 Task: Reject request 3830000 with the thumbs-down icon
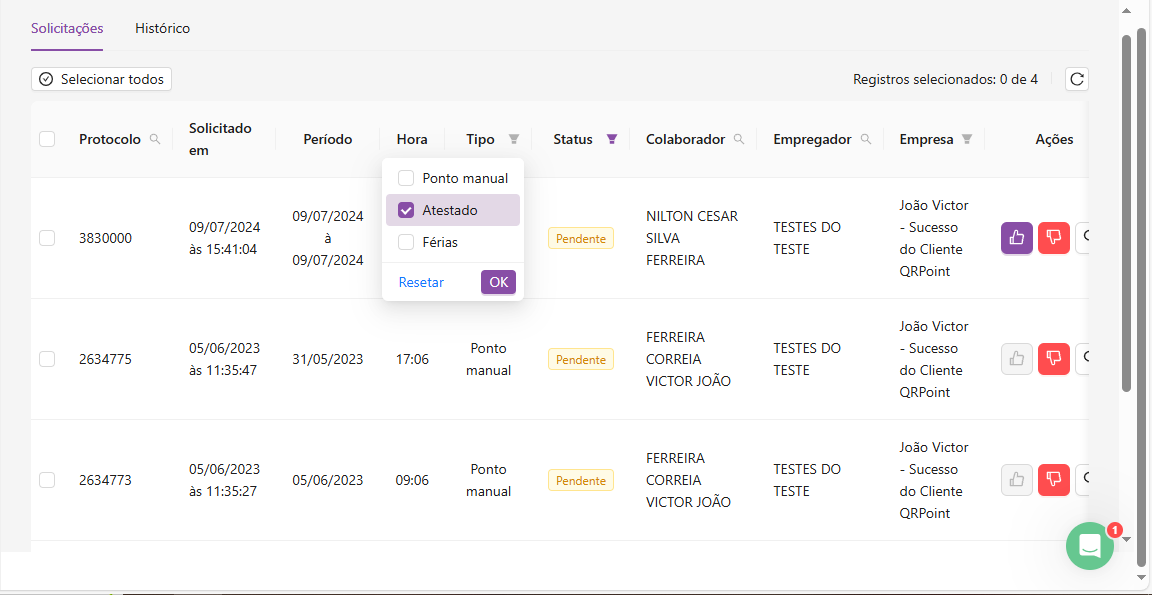click(1053, 238)
